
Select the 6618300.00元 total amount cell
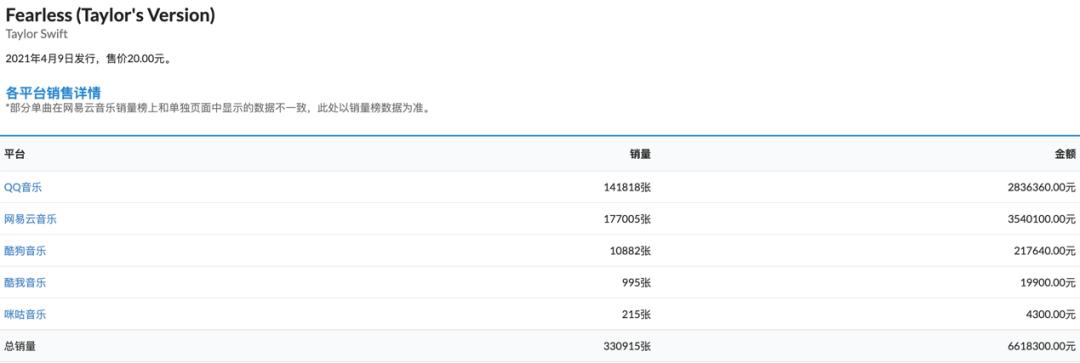pyautogui.click(x=1041, y=346)
